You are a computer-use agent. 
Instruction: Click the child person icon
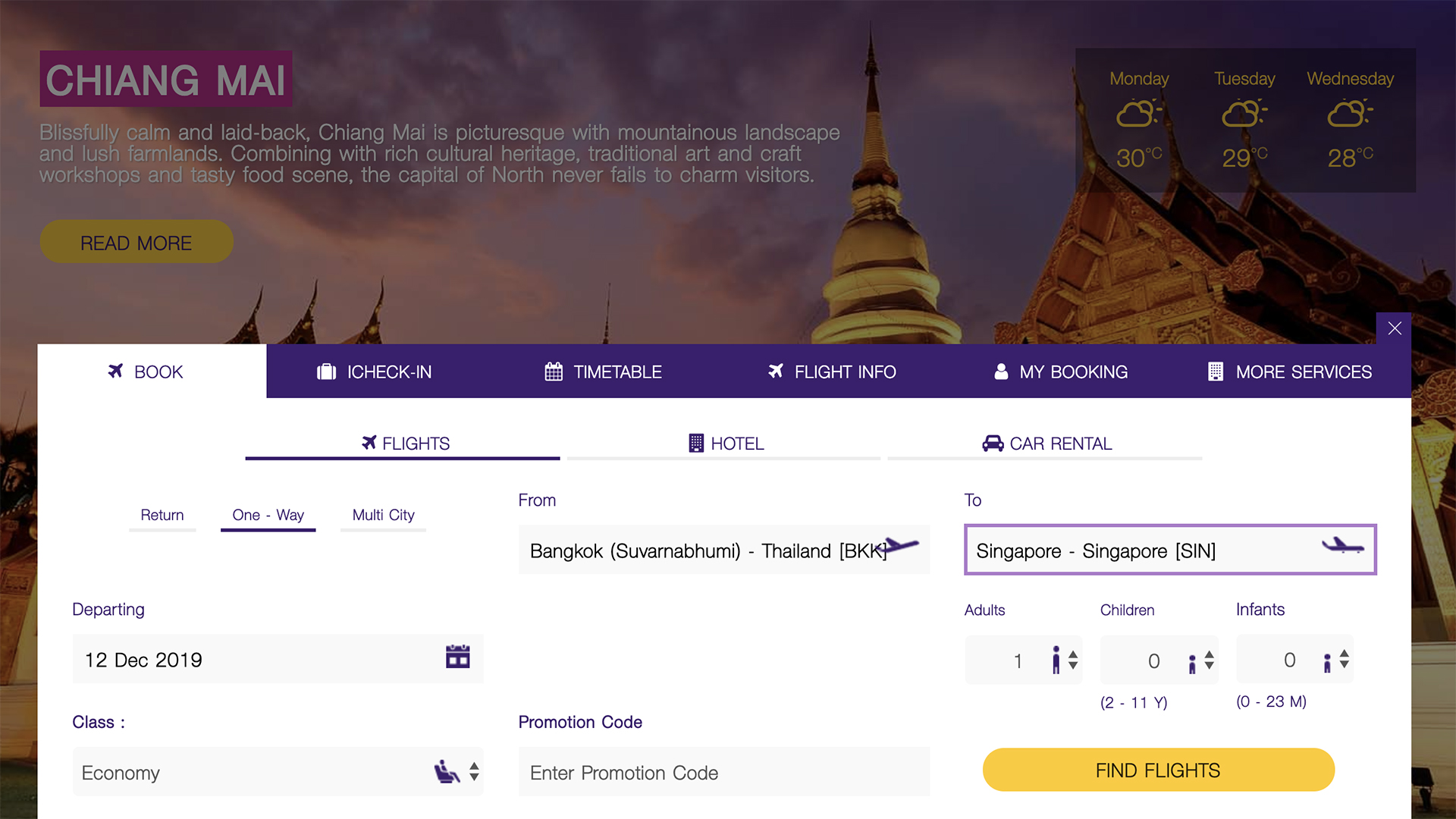[x=1192, y=664]
